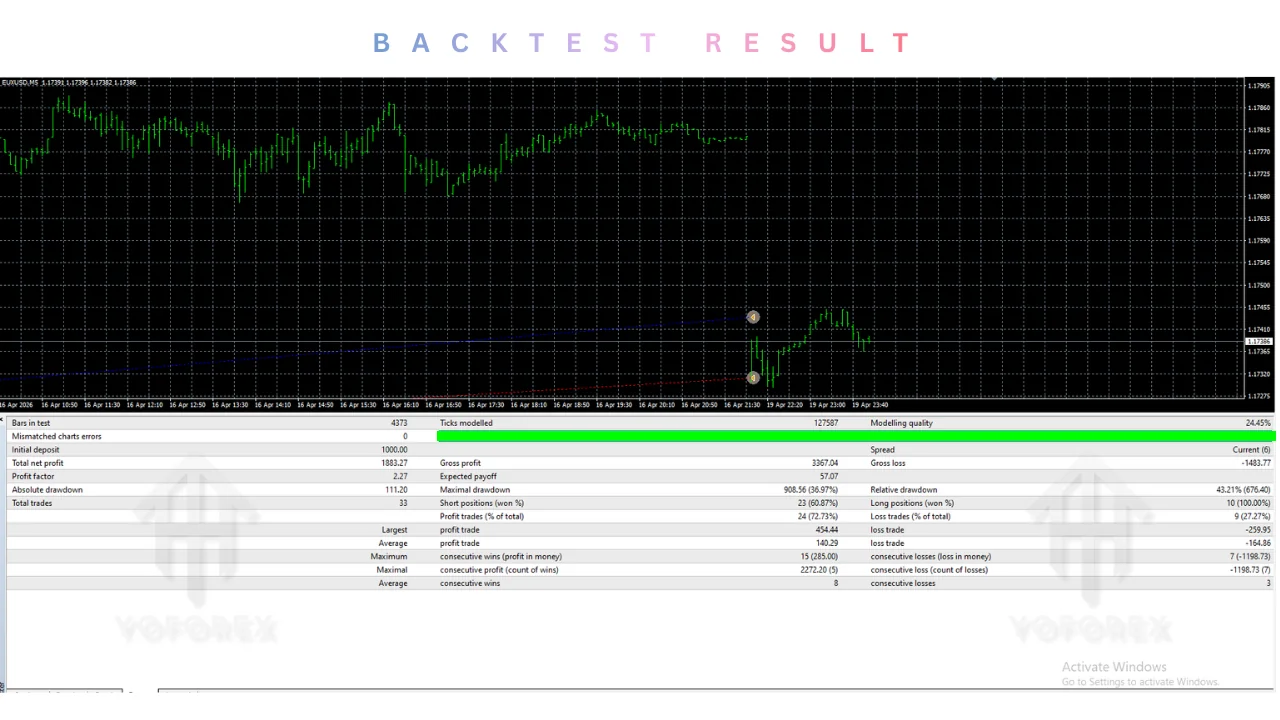The height and width of the screenshot is (720, 1280).
Task: Select the Absolute drawdown value 111.20
Action: click(396, 490)
